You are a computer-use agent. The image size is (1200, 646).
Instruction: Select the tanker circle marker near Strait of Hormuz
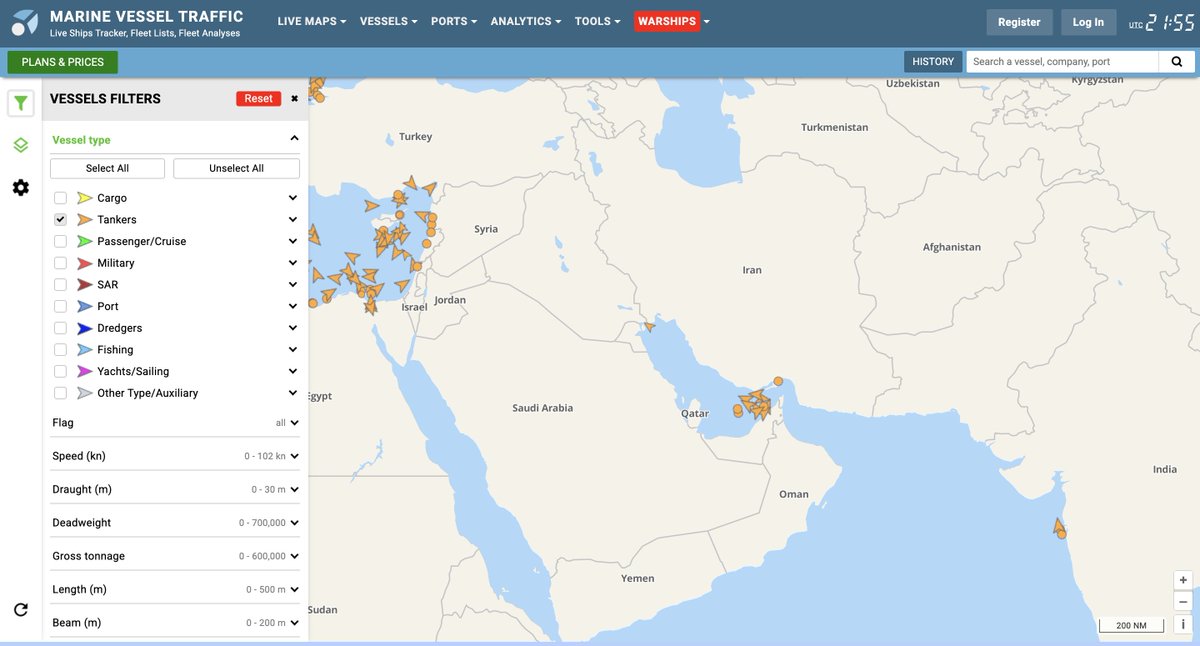[x=778, y=381]
